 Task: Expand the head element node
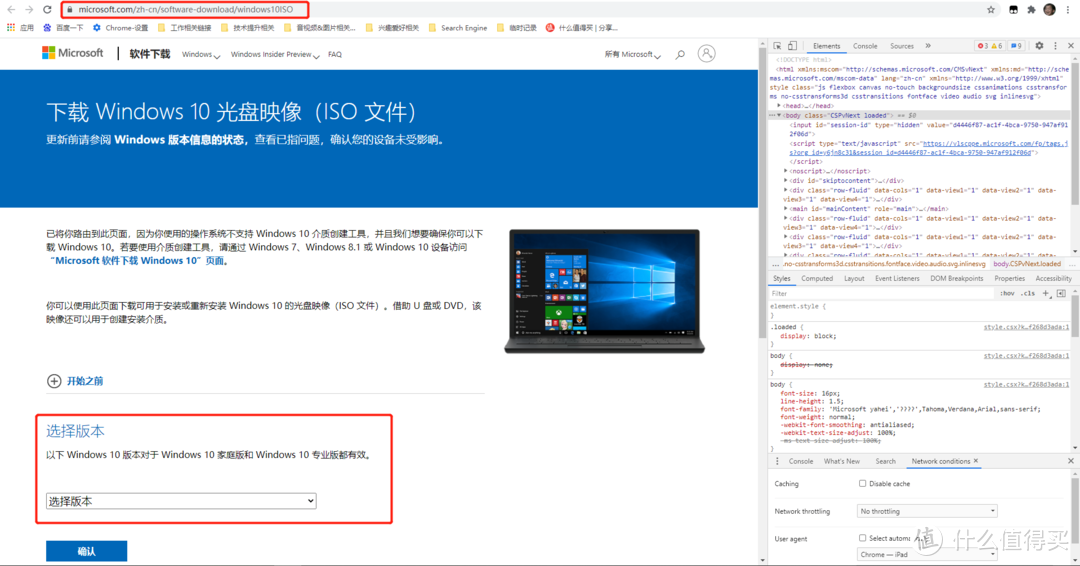[780, 106]
